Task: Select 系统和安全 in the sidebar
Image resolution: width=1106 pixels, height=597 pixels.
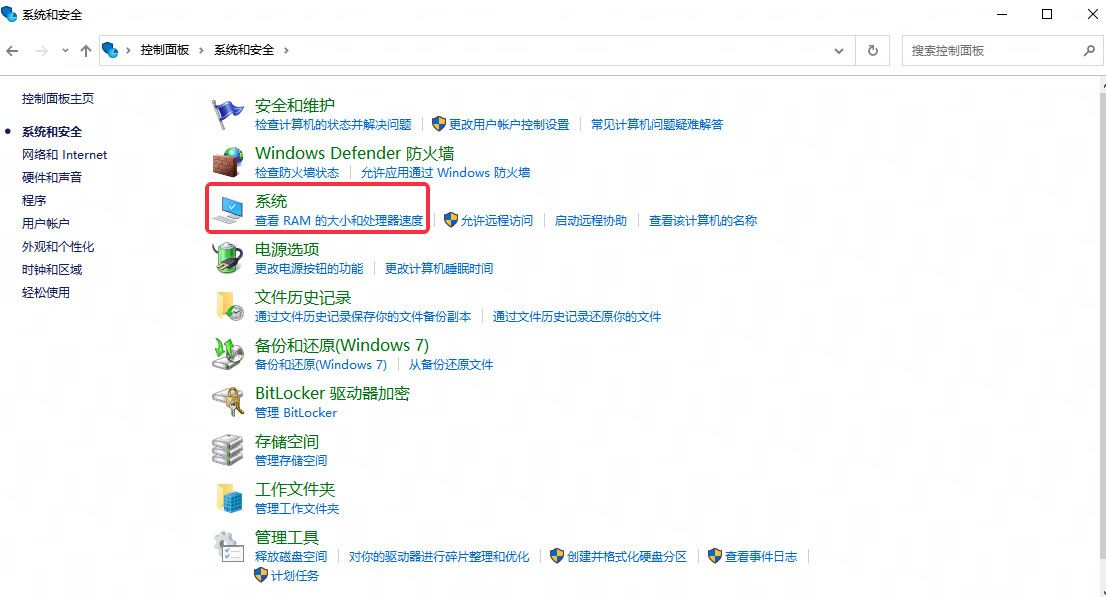Action: pos(51,131)
